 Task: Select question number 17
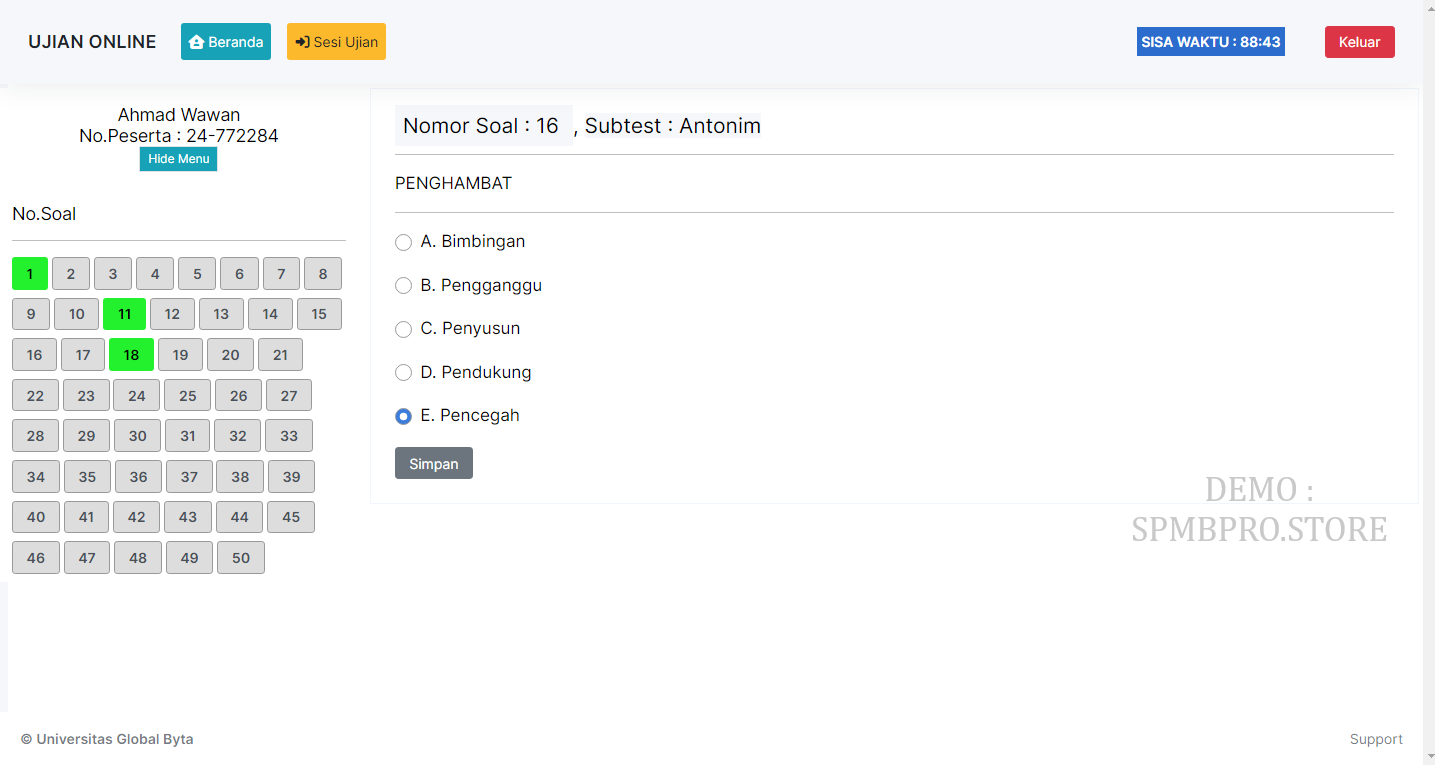(x=83, y=355)
